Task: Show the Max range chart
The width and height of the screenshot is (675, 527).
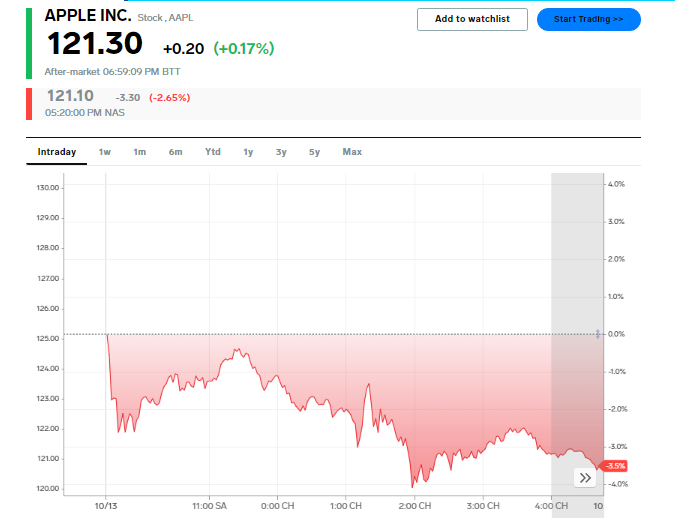Action: click(x=352, y=152)
